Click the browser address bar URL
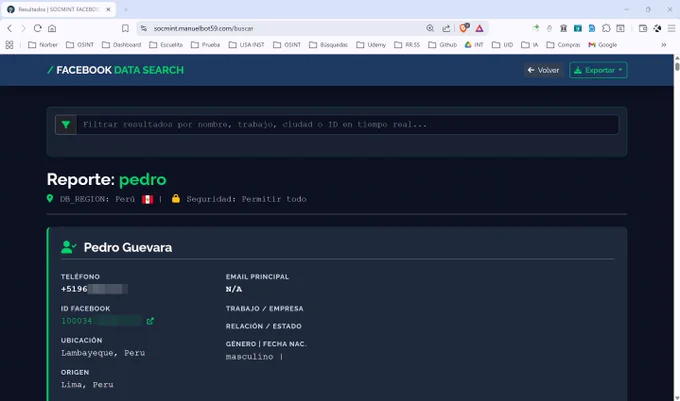The width and height of the screenshot is (680, 401). (x=203, y=28)
